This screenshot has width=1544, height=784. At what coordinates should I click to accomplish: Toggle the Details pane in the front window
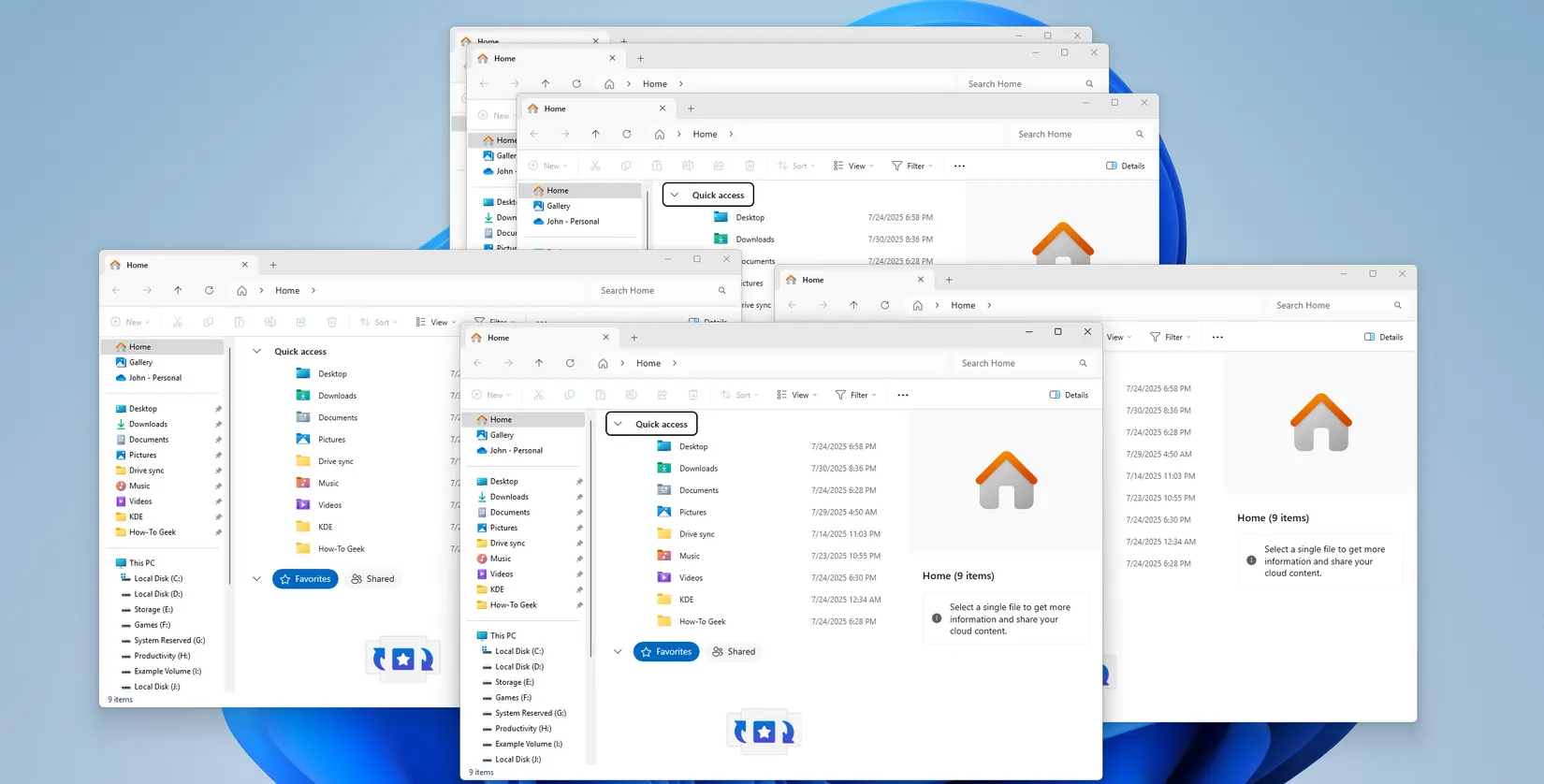pyautogui.click(x=1069, y=395)
